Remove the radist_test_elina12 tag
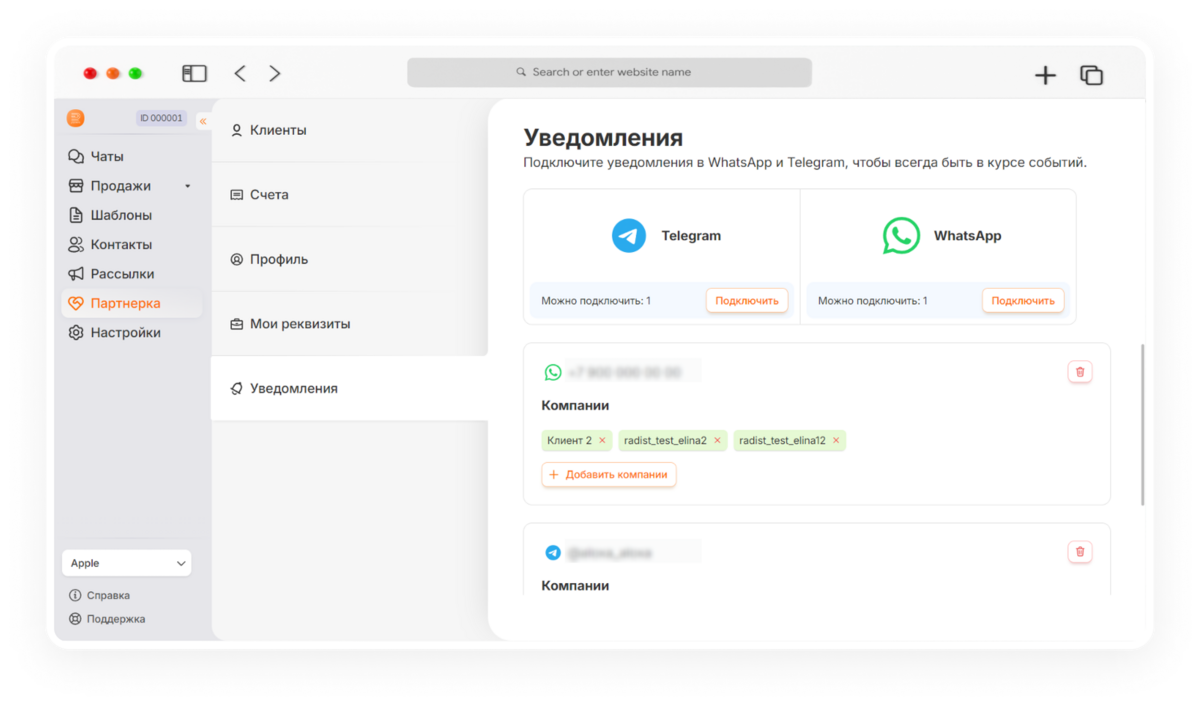 tap(836, 440)
